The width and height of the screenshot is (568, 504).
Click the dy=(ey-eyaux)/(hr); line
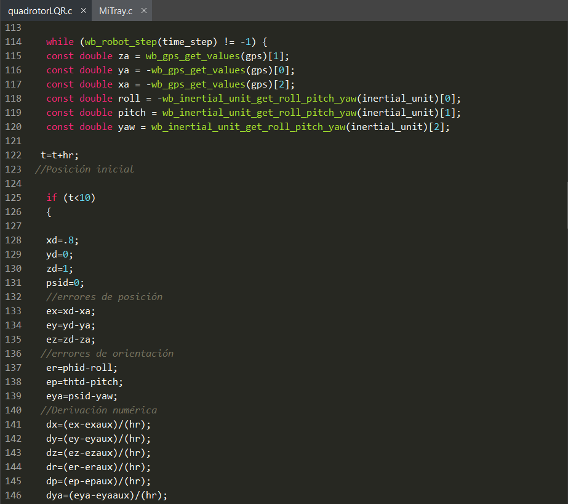99,438
